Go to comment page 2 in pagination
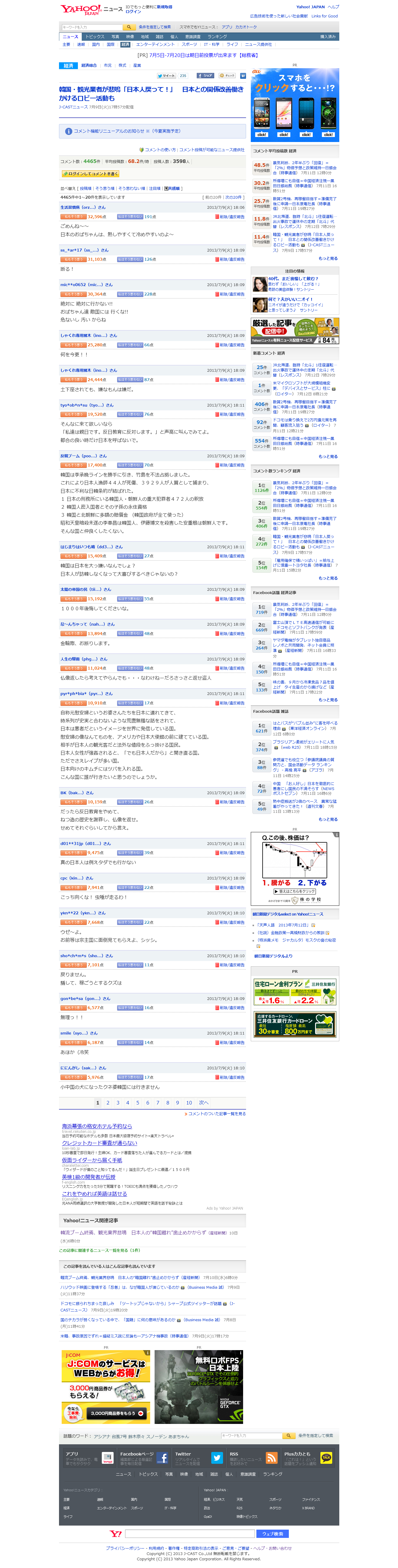Image resolution: width=398 pixels, height=1568 pixels. [108, 1102]
